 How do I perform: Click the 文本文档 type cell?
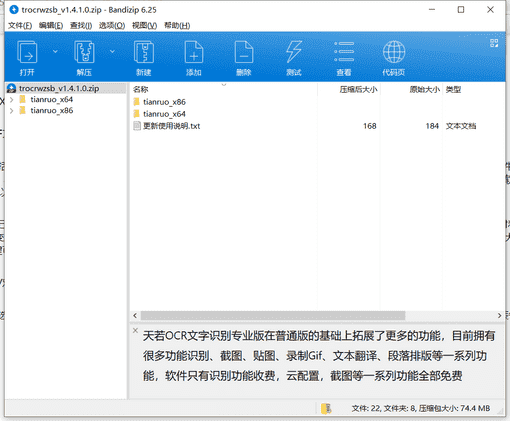pos(461,126)
